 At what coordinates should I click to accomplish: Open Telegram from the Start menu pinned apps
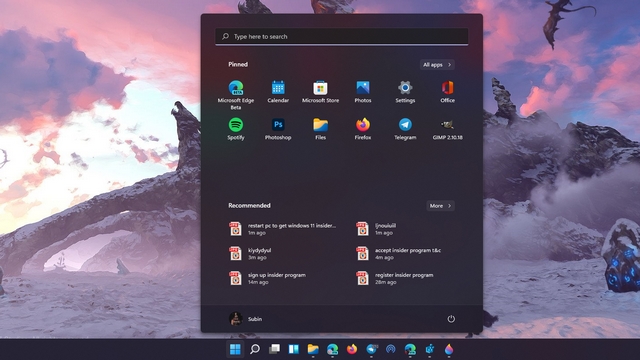[x=405, y=129]
